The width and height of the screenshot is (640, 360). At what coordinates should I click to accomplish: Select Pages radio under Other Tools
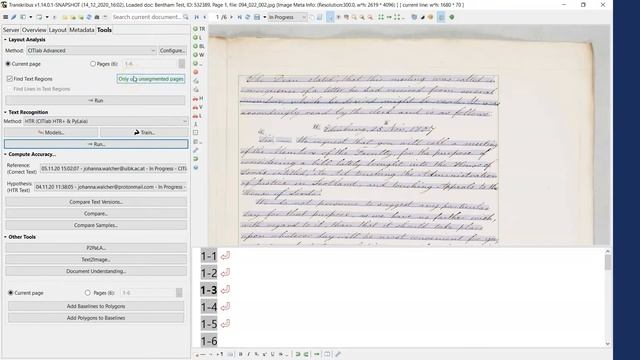pos(87,293)
